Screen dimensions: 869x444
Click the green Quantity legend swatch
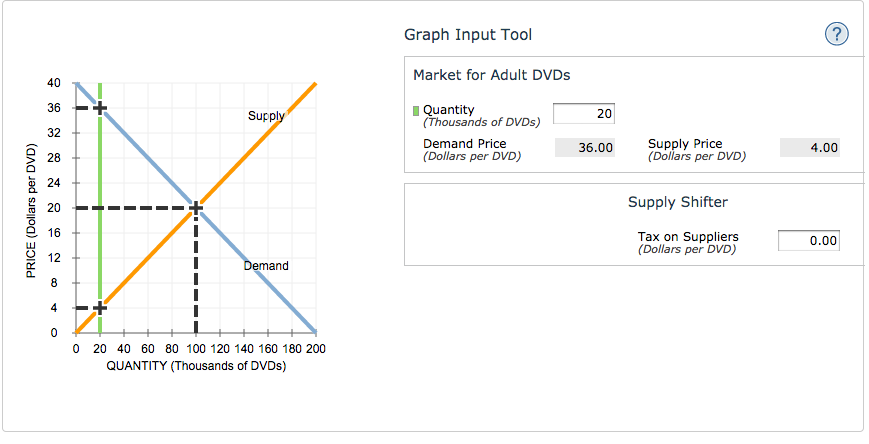pyautogui.click(x=416, y=110)
